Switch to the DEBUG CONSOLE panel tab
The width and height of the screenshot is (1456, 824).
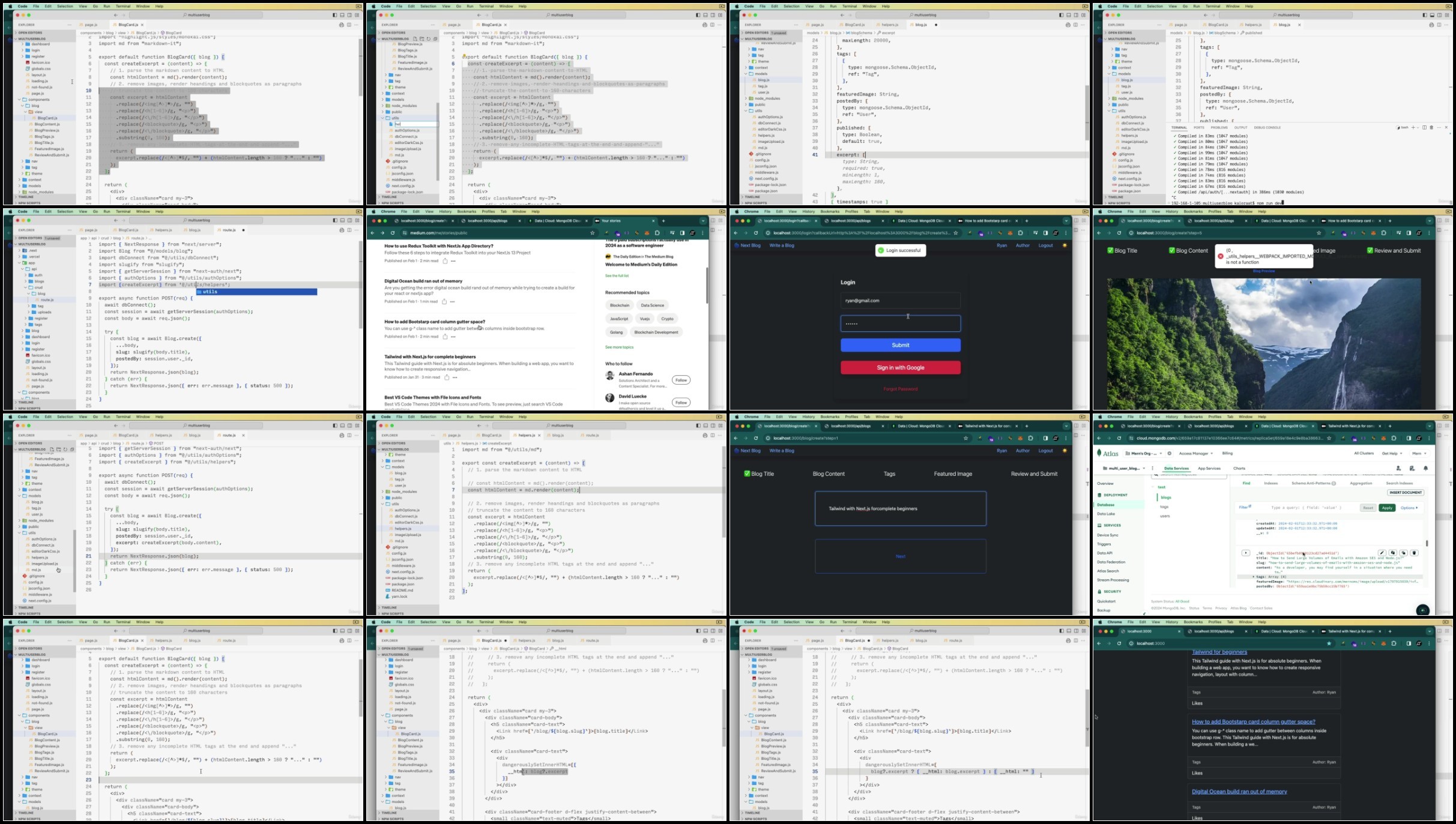click(1267, 127)
